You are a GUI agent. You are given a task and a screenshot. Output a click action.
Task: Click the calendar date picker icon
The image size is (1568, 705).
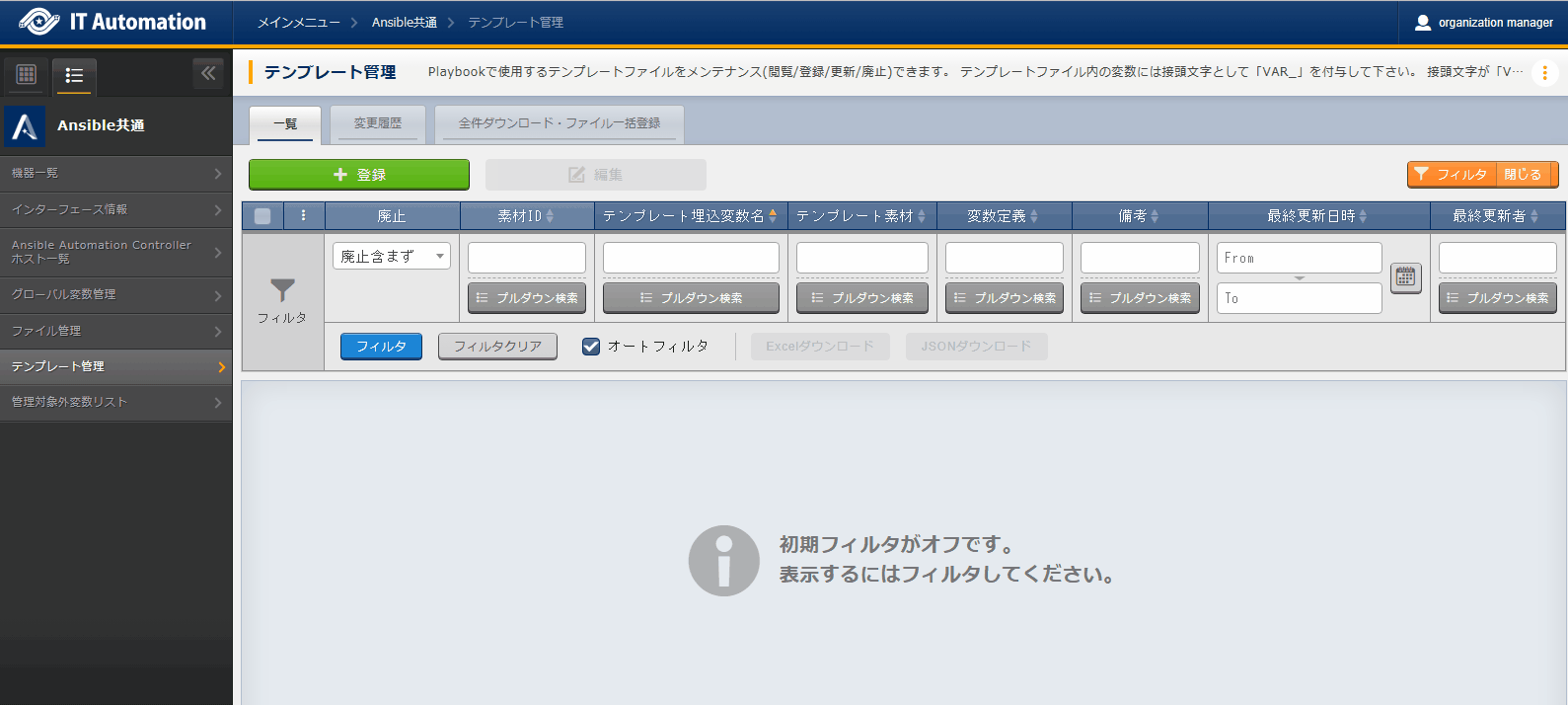[x=1405, y=277]
